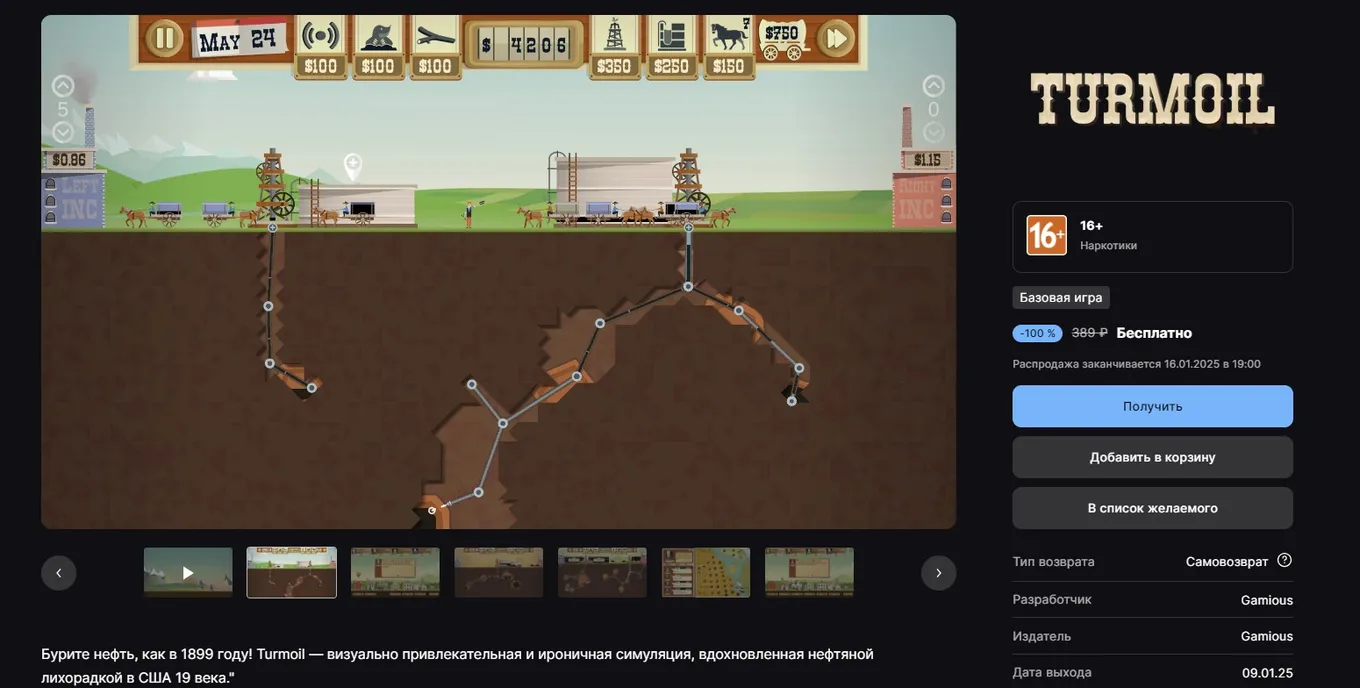Click the Базовая игра tag
Screen dimensions: 1360x688
pos(1061,298)
